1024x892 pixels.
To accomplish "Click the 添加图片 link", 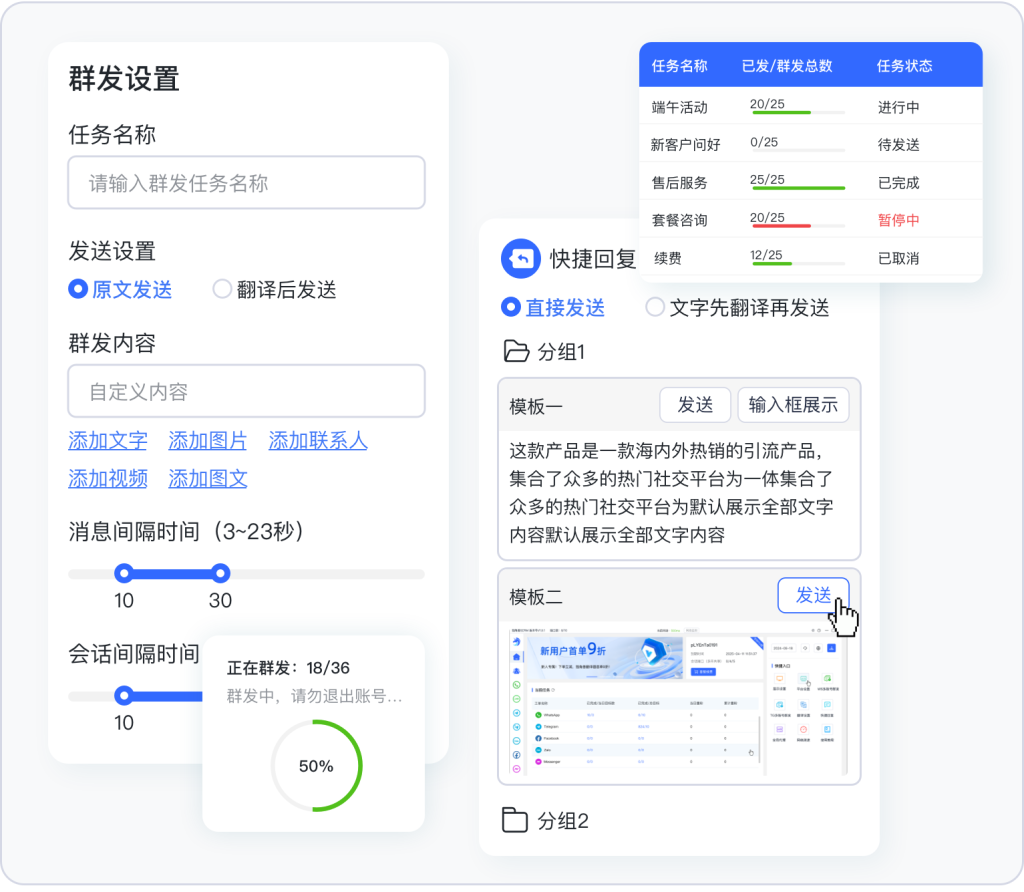I will tap(208, 440).
